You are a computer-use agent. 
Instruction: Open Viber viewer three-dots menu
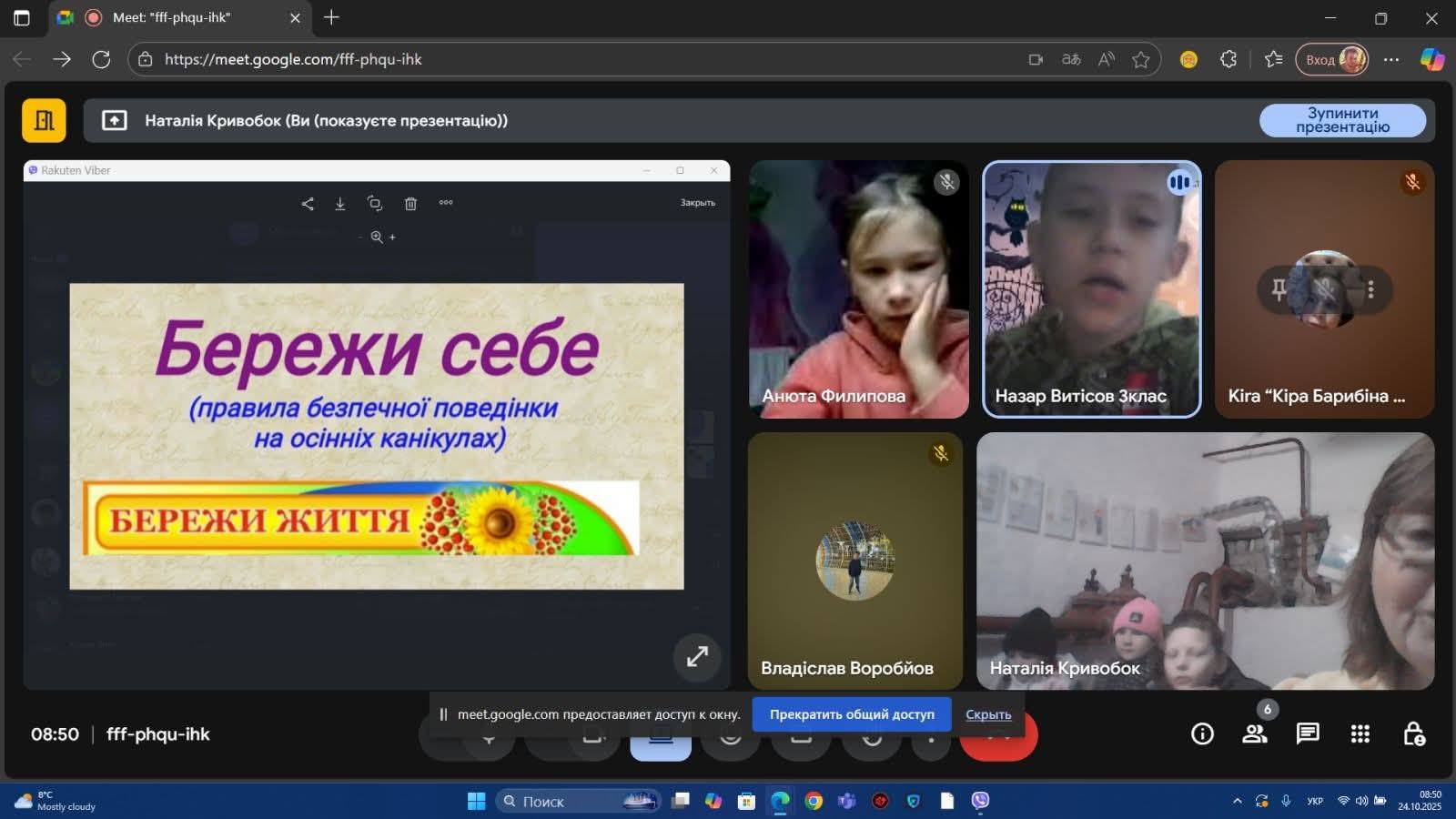[446, 203]
